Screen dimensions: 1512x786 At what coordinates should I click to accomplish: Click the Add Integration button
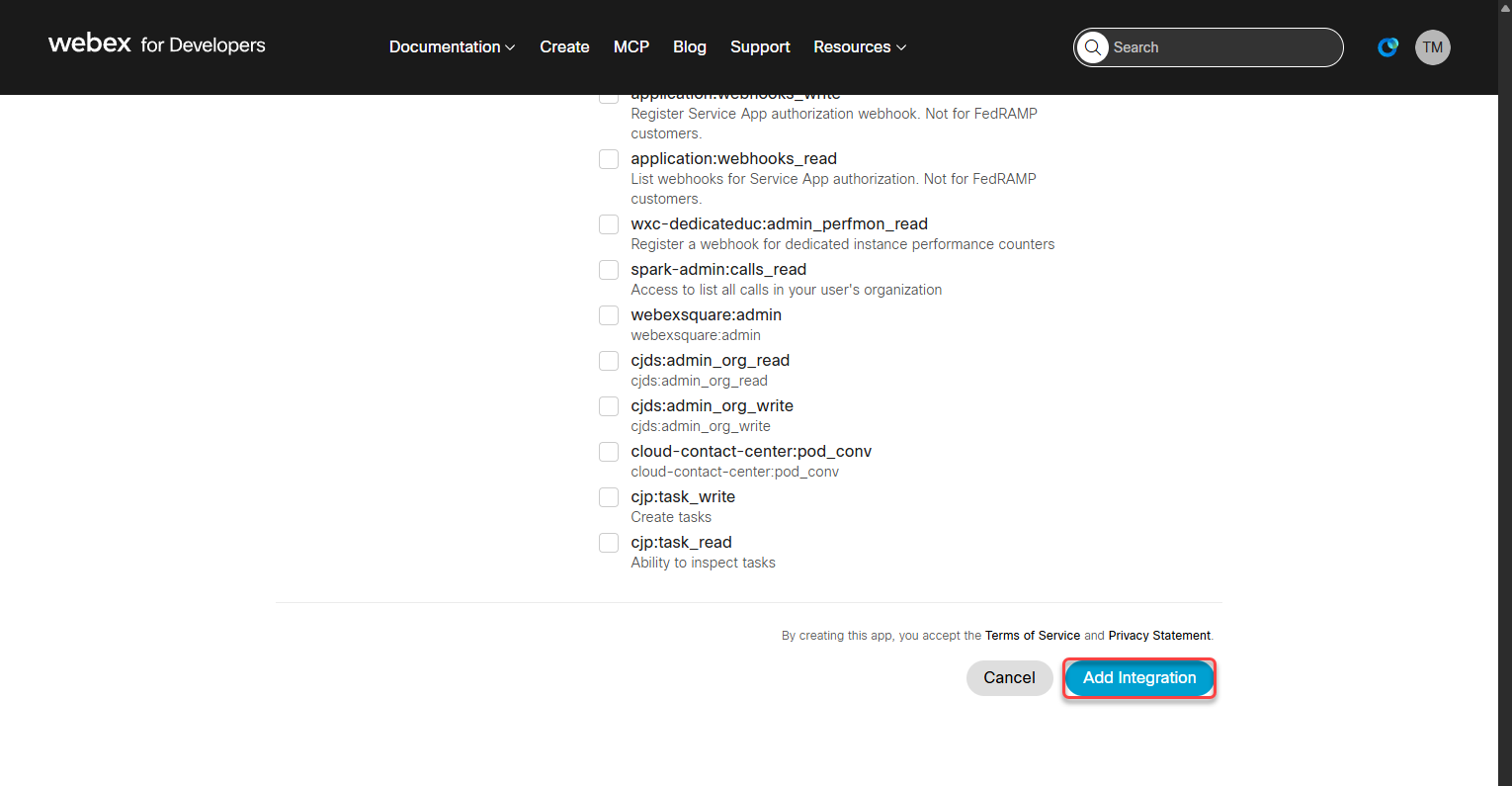click(x=1139, y=677)
